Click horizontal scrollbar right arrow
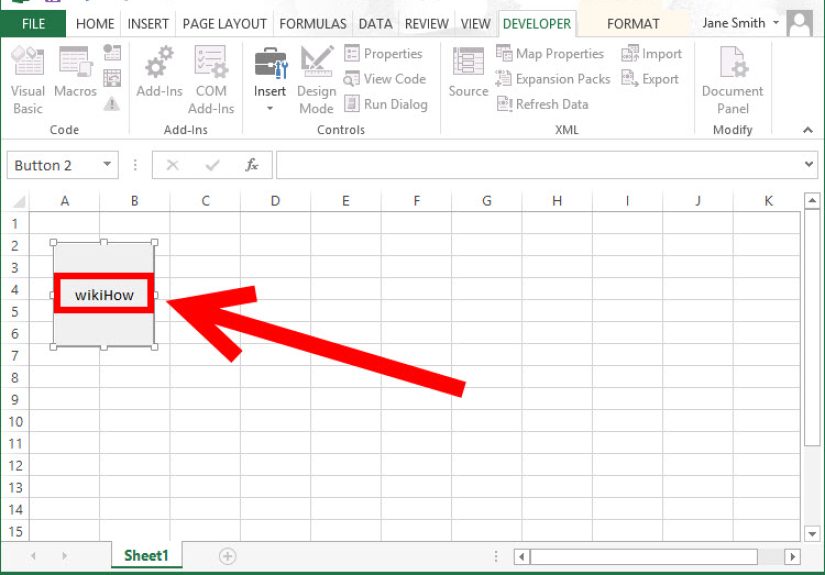 click(792, 556)
